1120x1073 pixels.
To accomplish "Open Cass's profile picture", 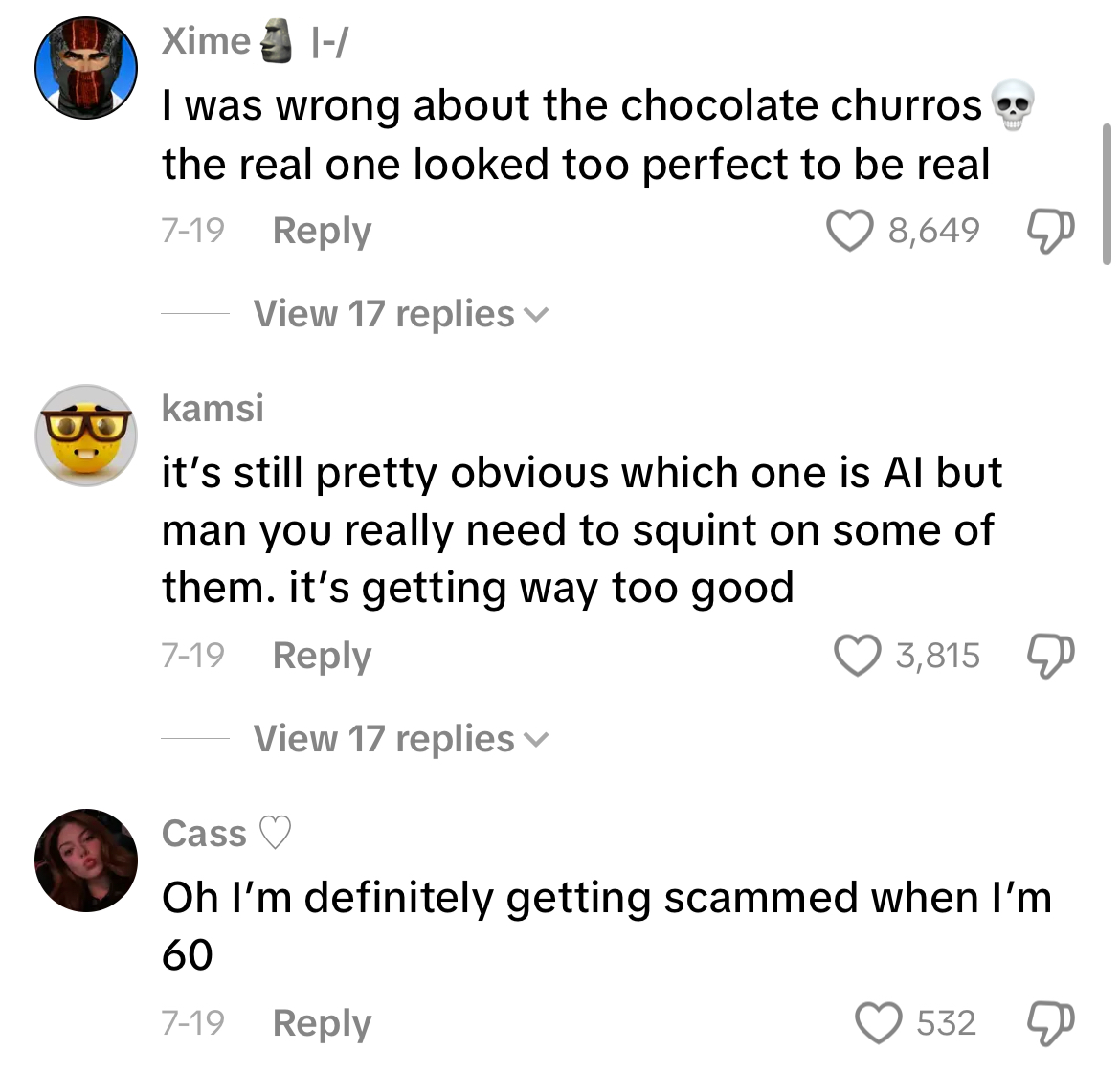I will [x=86, y=861].
